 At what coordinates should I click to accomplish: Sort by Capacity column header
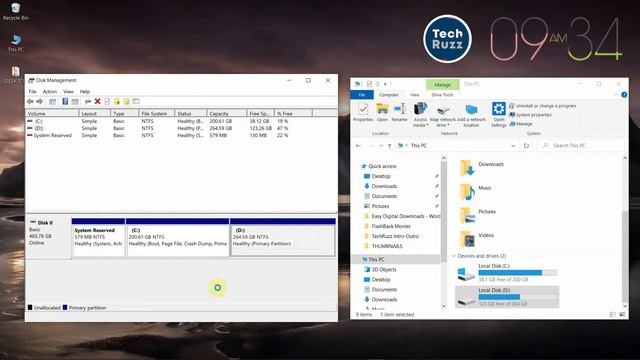(x=227, y=113)
